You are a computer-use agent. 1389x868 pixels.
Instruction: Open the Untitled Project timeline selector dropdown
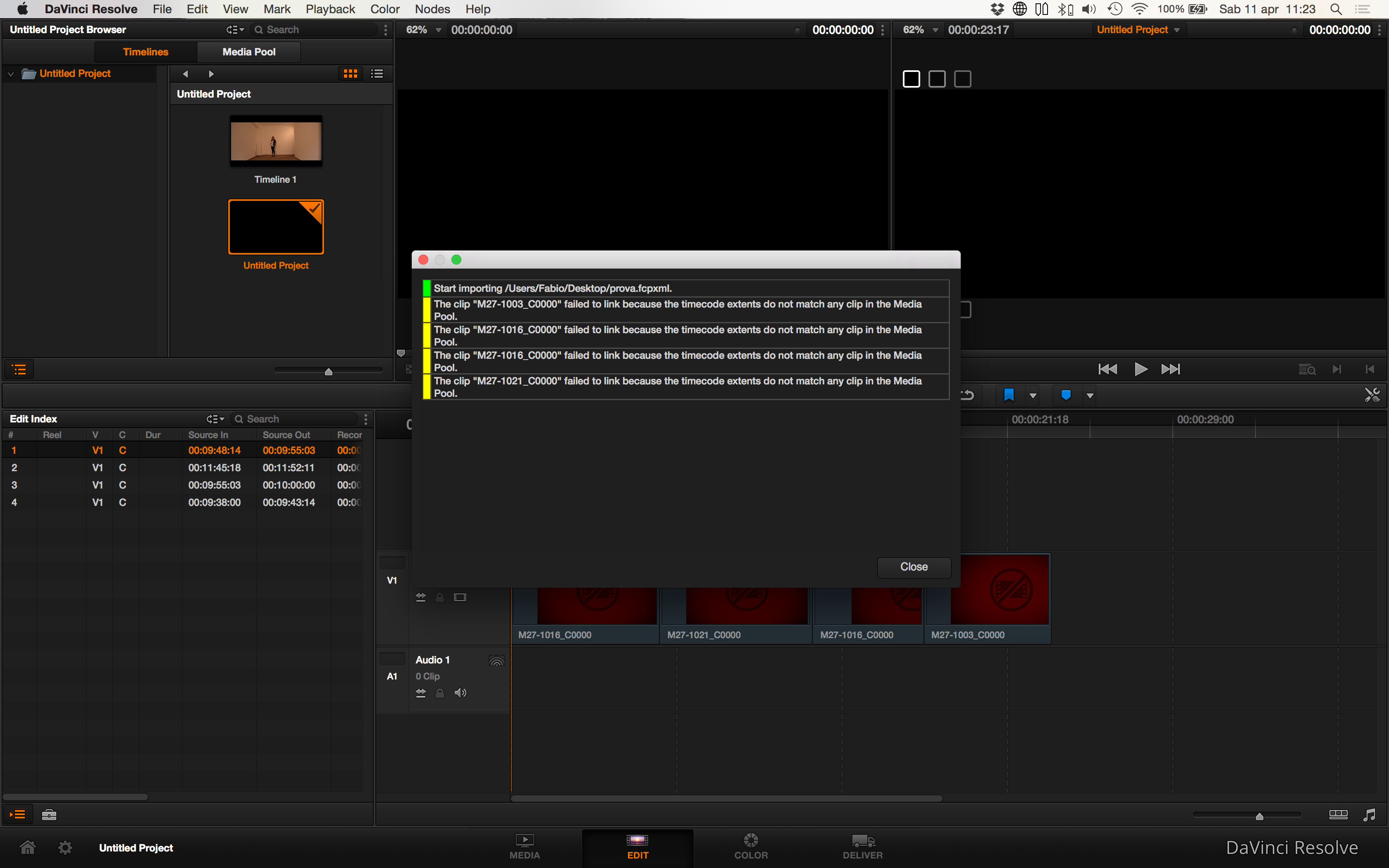[1138, 29]
